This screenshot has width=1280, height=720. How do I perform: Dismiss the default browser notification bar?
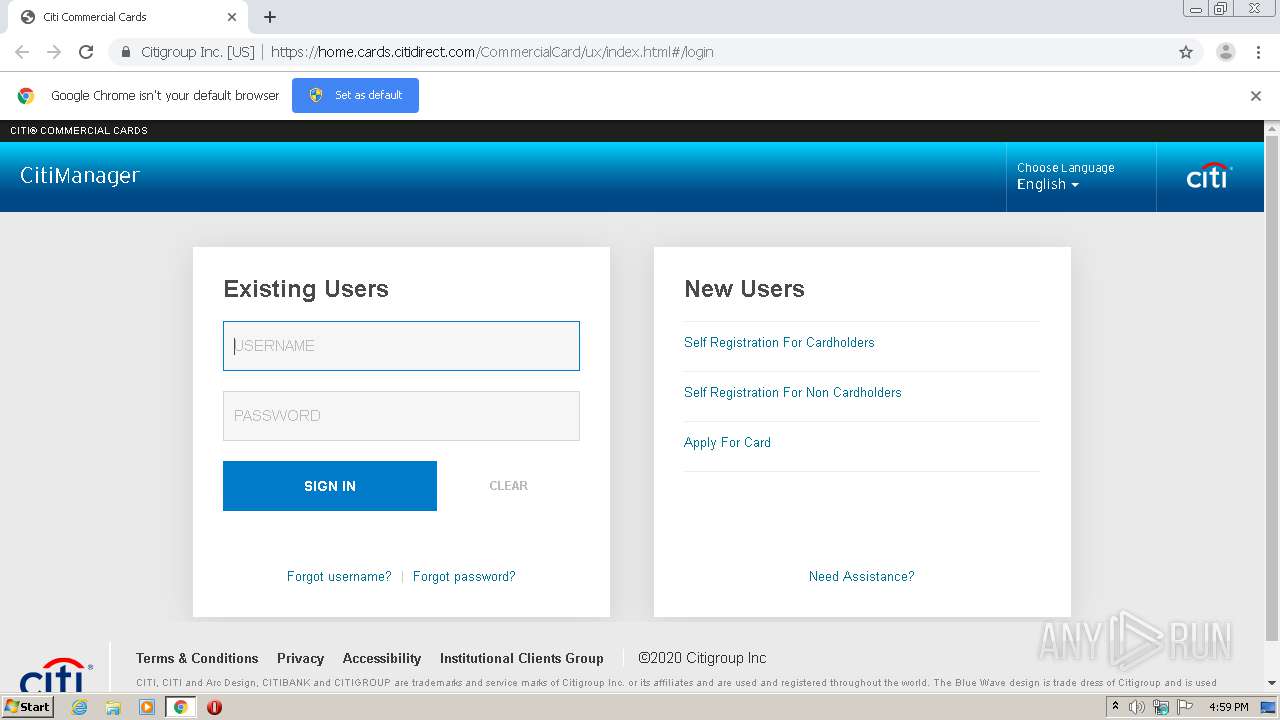[x=1256, y=96]
